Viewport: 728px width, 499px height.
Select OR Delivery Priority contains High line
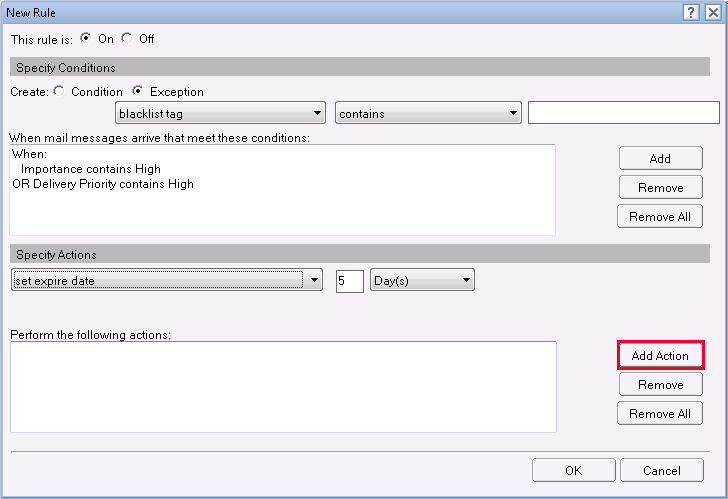click(103, 184)
